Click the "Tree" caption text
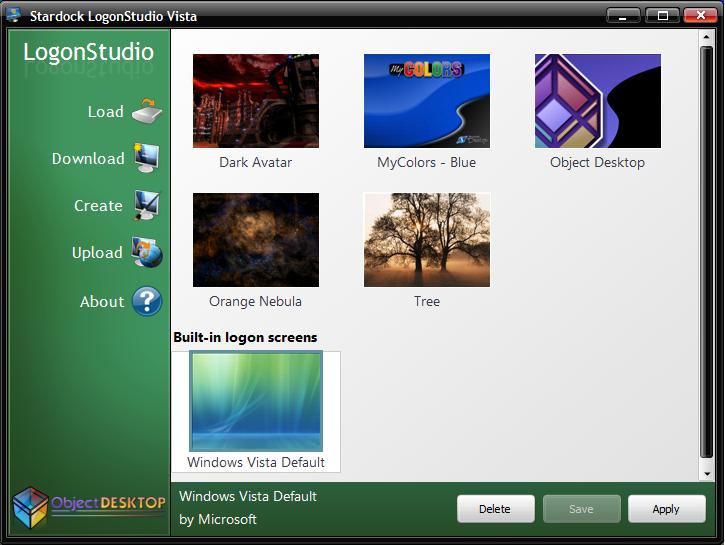 point(427,301)
